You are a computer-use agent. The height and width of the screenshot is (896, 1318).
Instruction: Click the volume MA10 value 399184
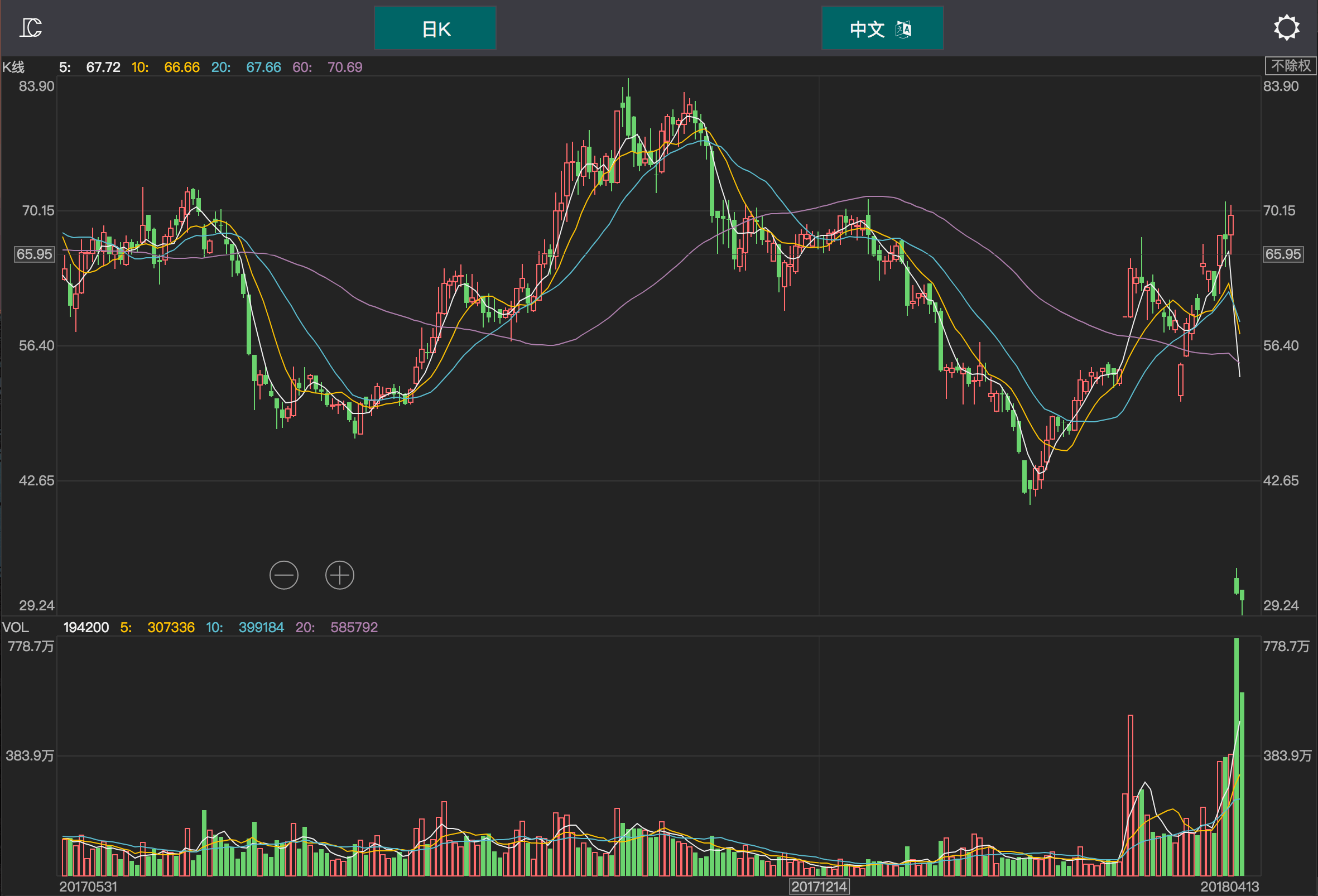click(261, 627)
